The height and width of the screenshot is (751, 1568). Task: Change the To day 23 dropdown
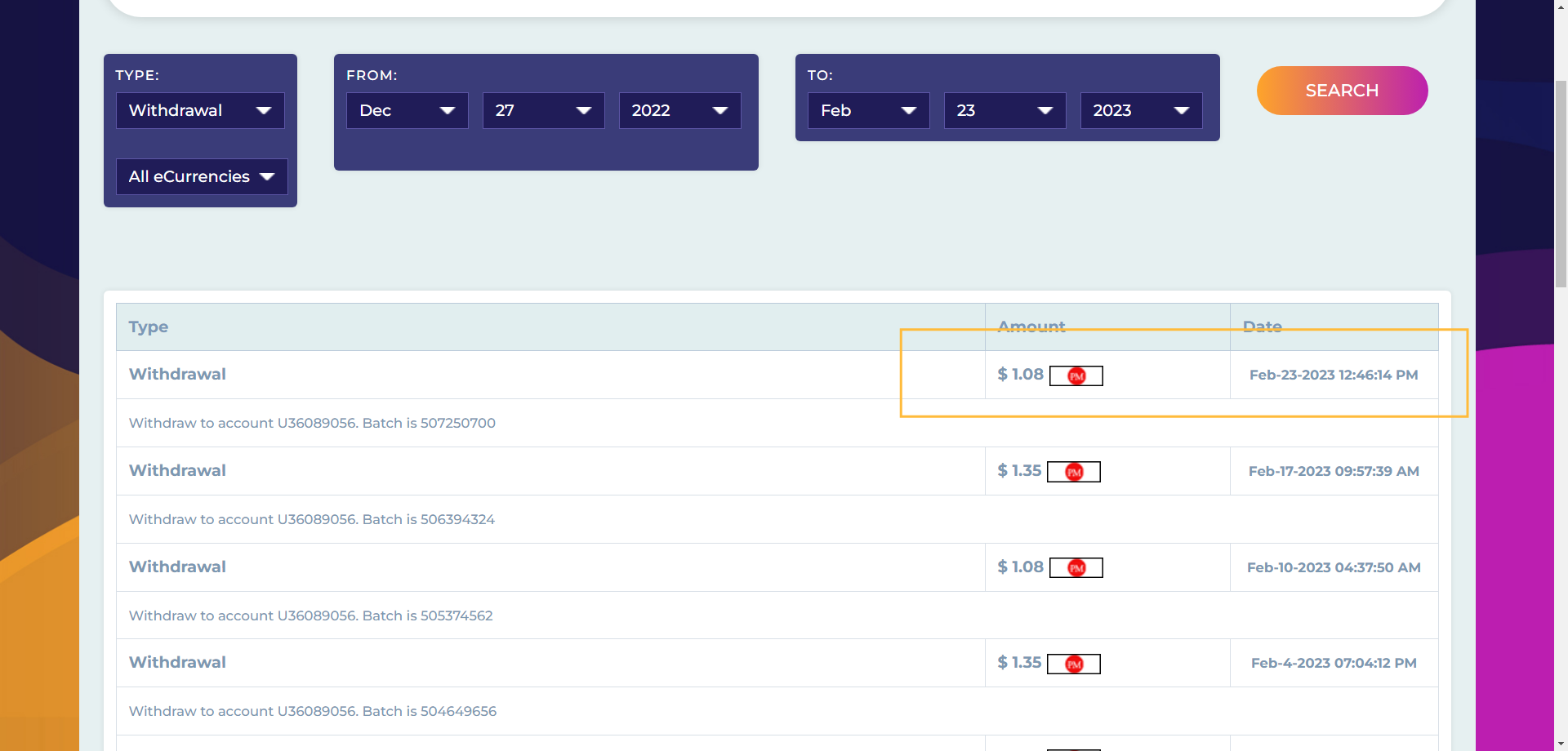coord(1004,110)
